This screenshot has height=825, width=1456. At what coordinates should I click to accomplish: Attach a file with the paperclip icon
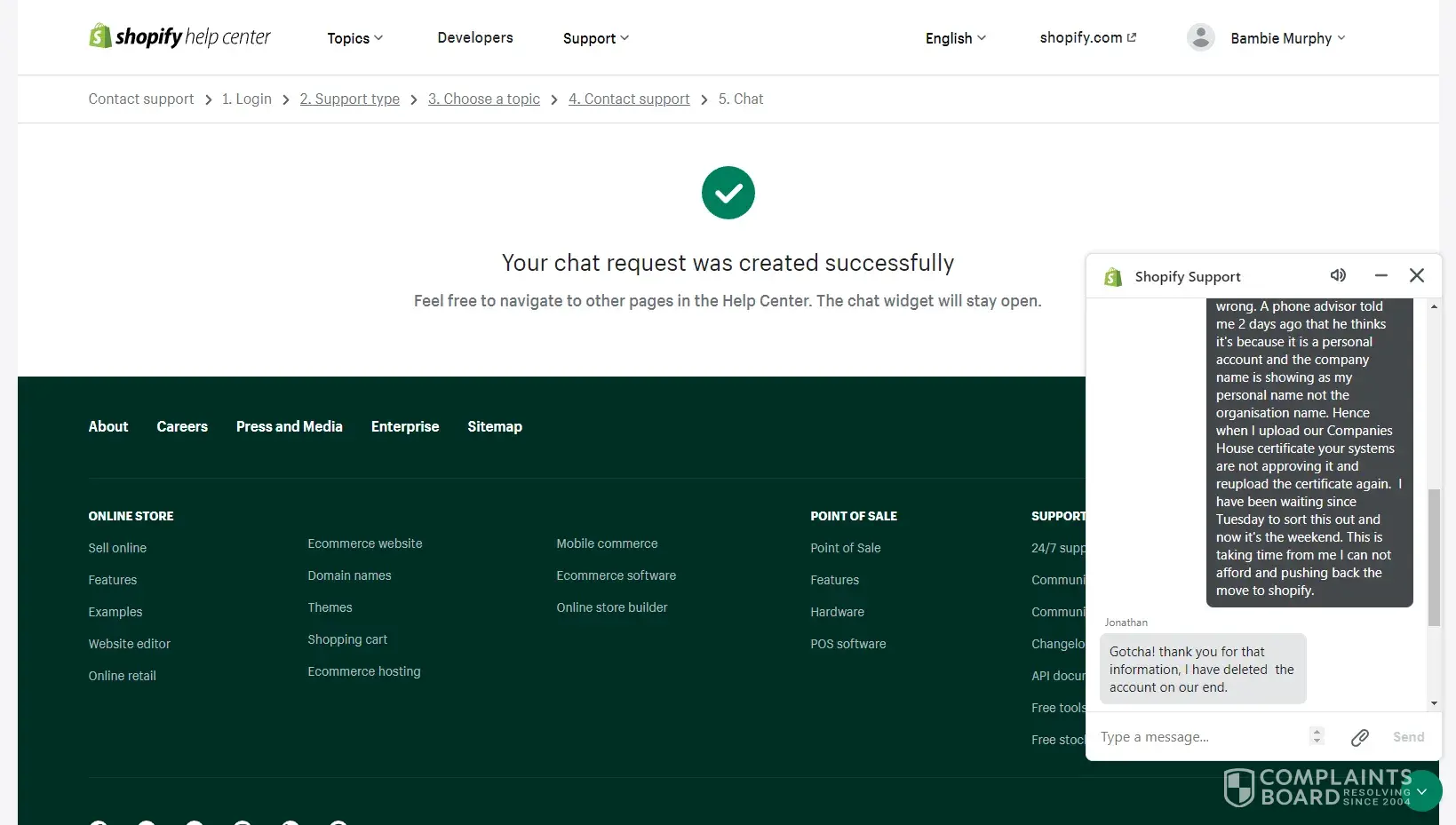1359,737
